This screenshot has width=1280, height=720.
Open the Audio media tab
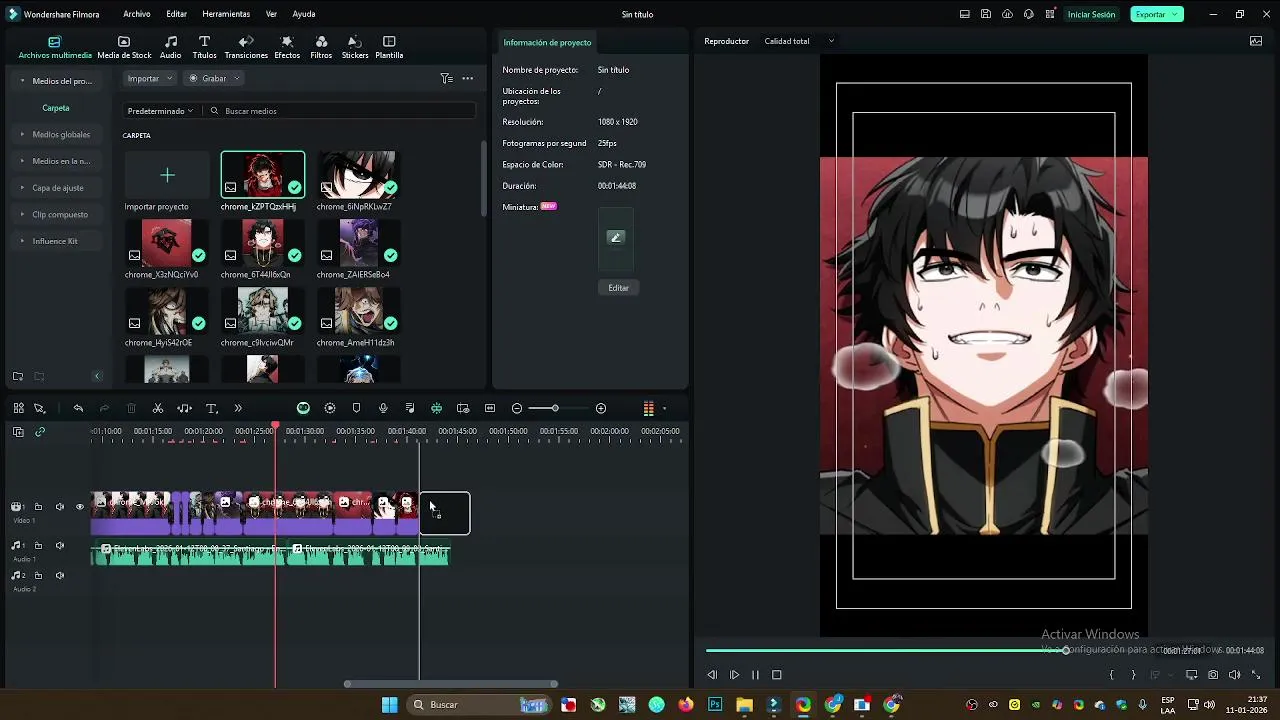pos(171,47)
